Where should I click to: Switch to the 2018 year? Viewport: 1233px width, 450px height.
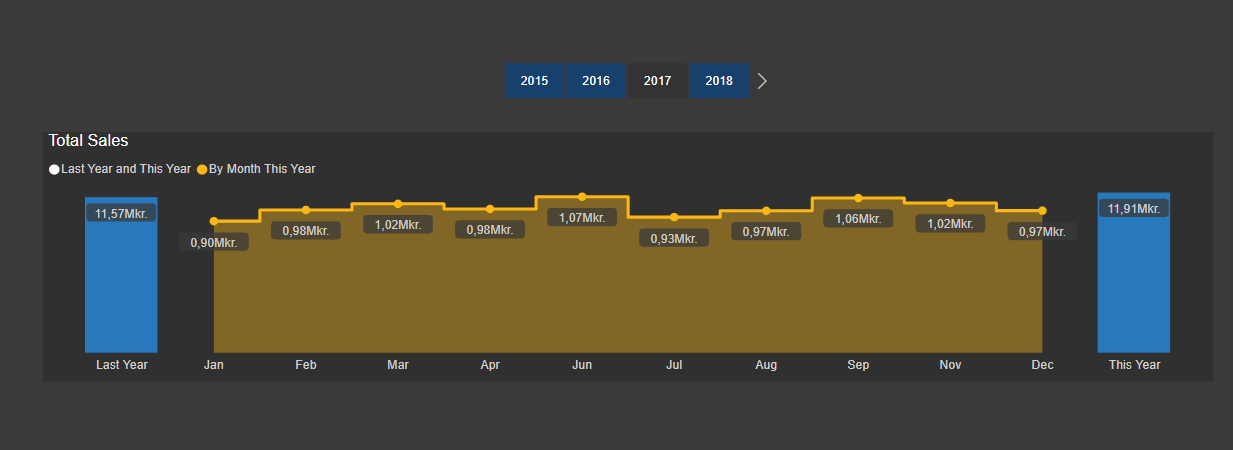pyautogui.click(x=718, y=81)
